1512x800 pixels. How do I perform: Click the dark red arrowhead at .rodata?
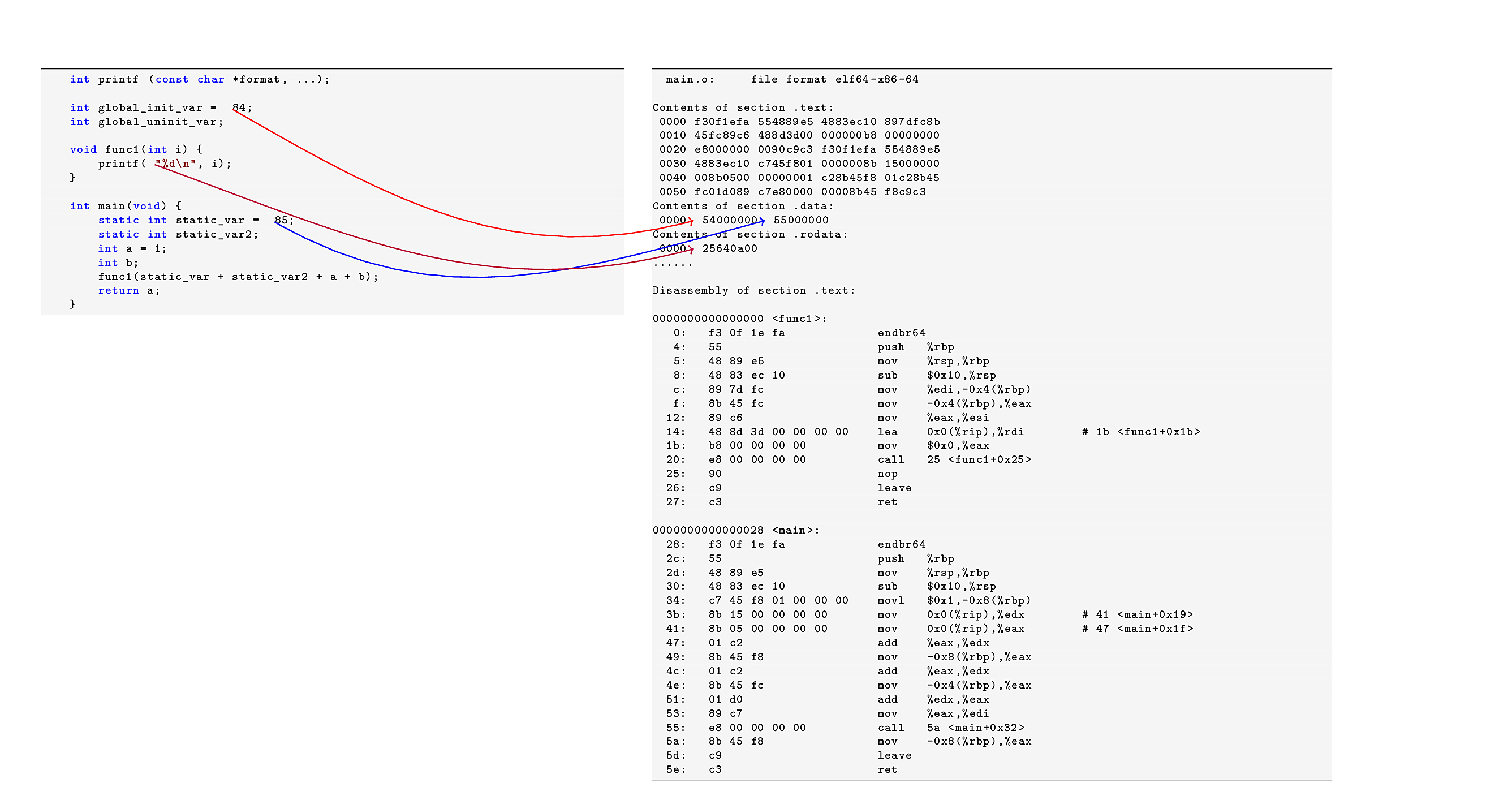(x=691, y=250)
